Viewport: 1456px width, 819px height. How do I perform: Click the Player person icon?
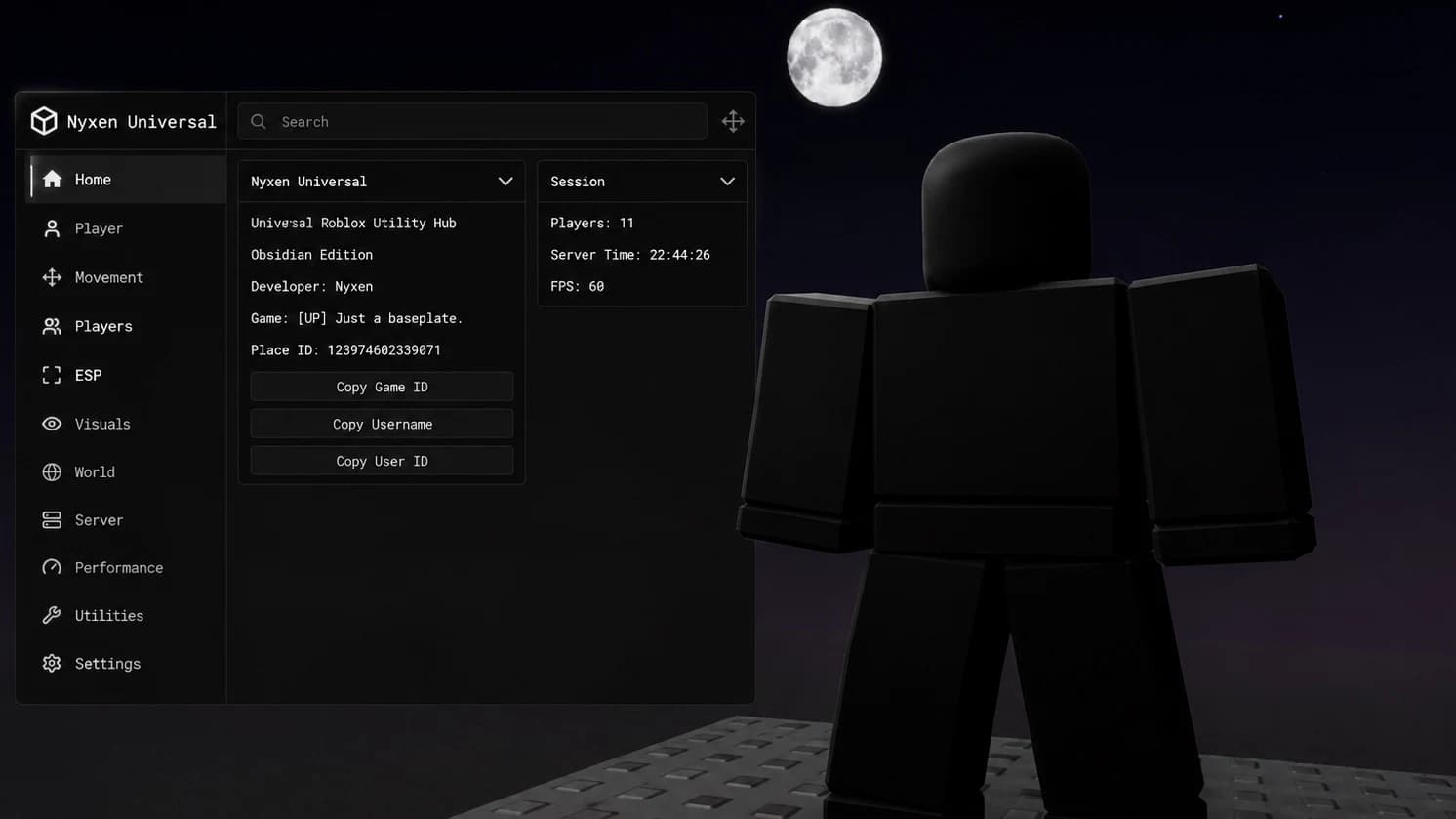(52, 228)
